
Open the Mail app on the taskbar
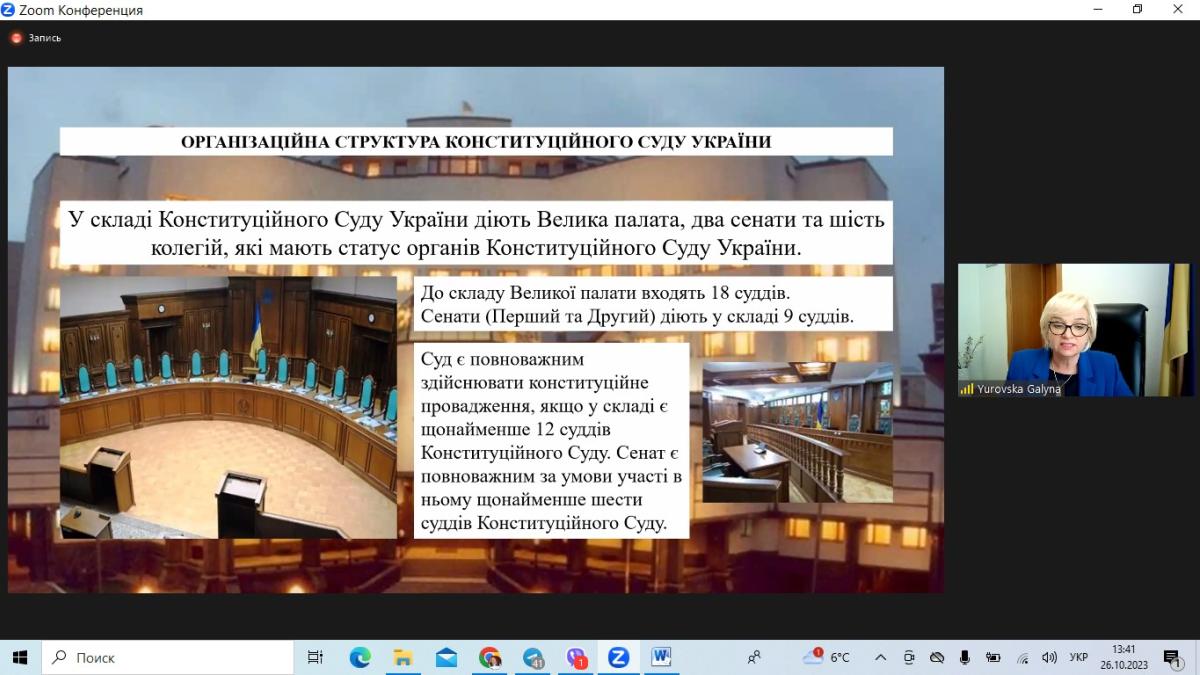[x=446, y=657]
